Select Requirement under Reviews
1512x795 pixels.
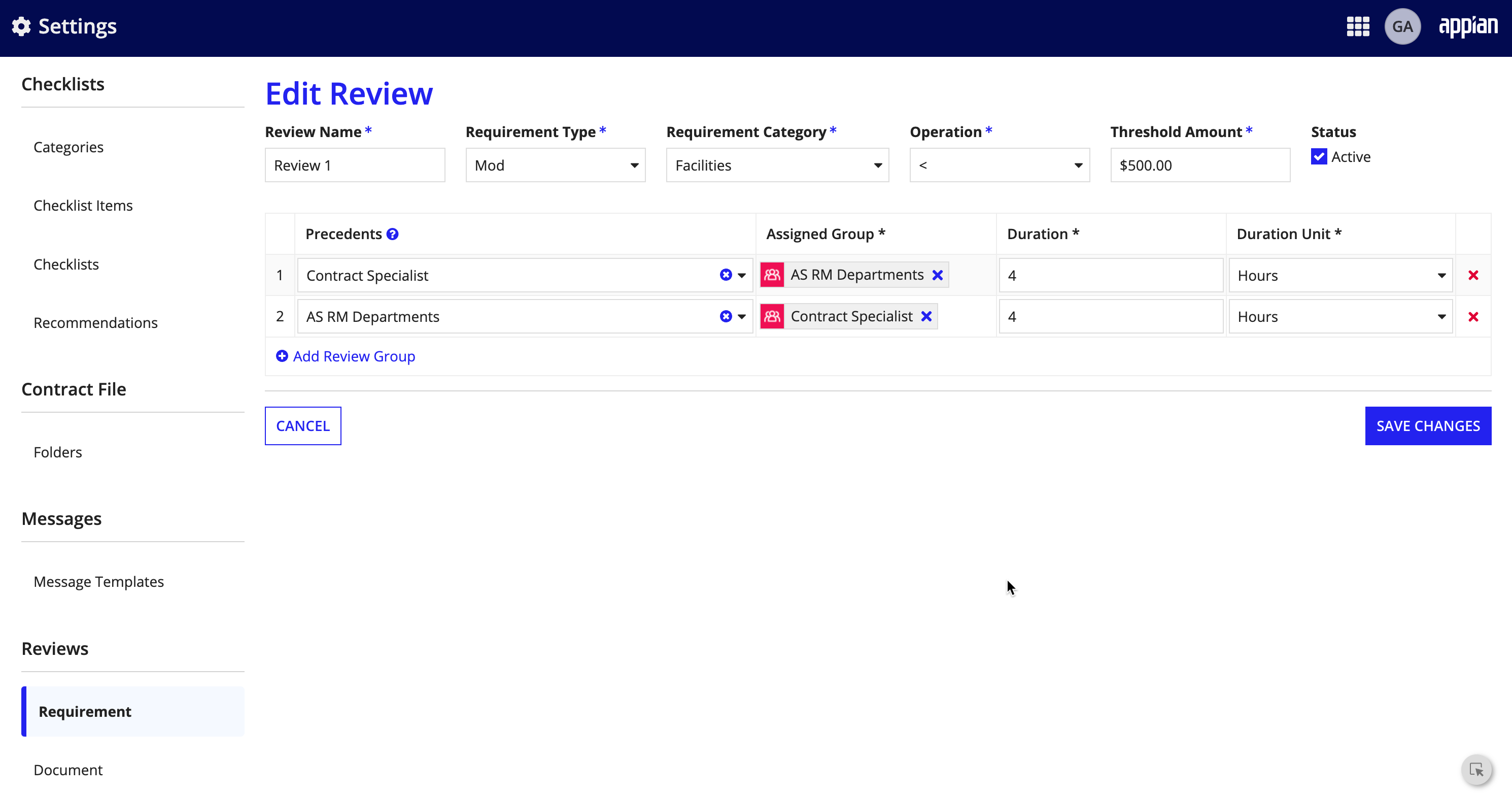tap(132, 711)
